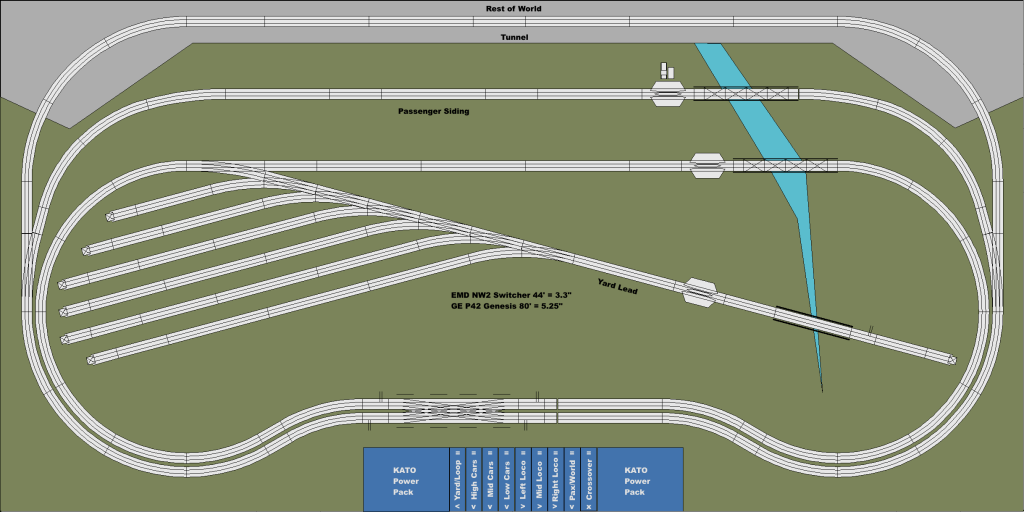
Task: Click the plate girder bridge on Yard Lead
Action: tap(814, 322)
